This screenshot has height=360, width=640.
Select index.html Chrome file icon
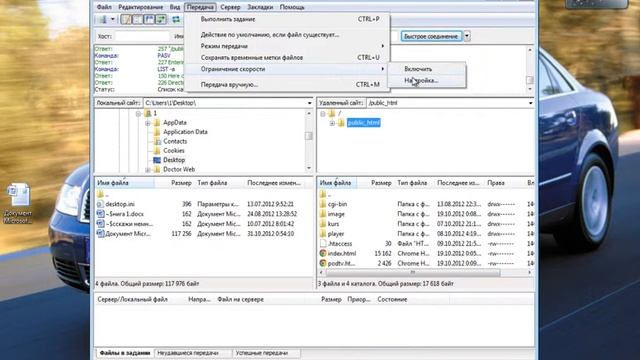323,253
